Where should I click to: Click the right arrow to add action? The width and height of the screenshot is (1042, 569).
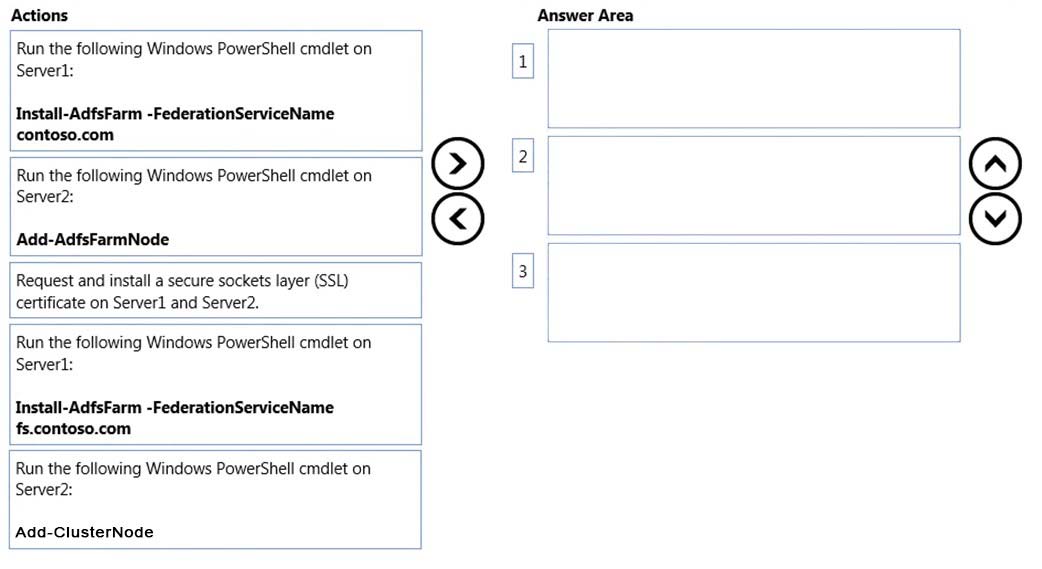pyautogui.click(x=457, y=164)
